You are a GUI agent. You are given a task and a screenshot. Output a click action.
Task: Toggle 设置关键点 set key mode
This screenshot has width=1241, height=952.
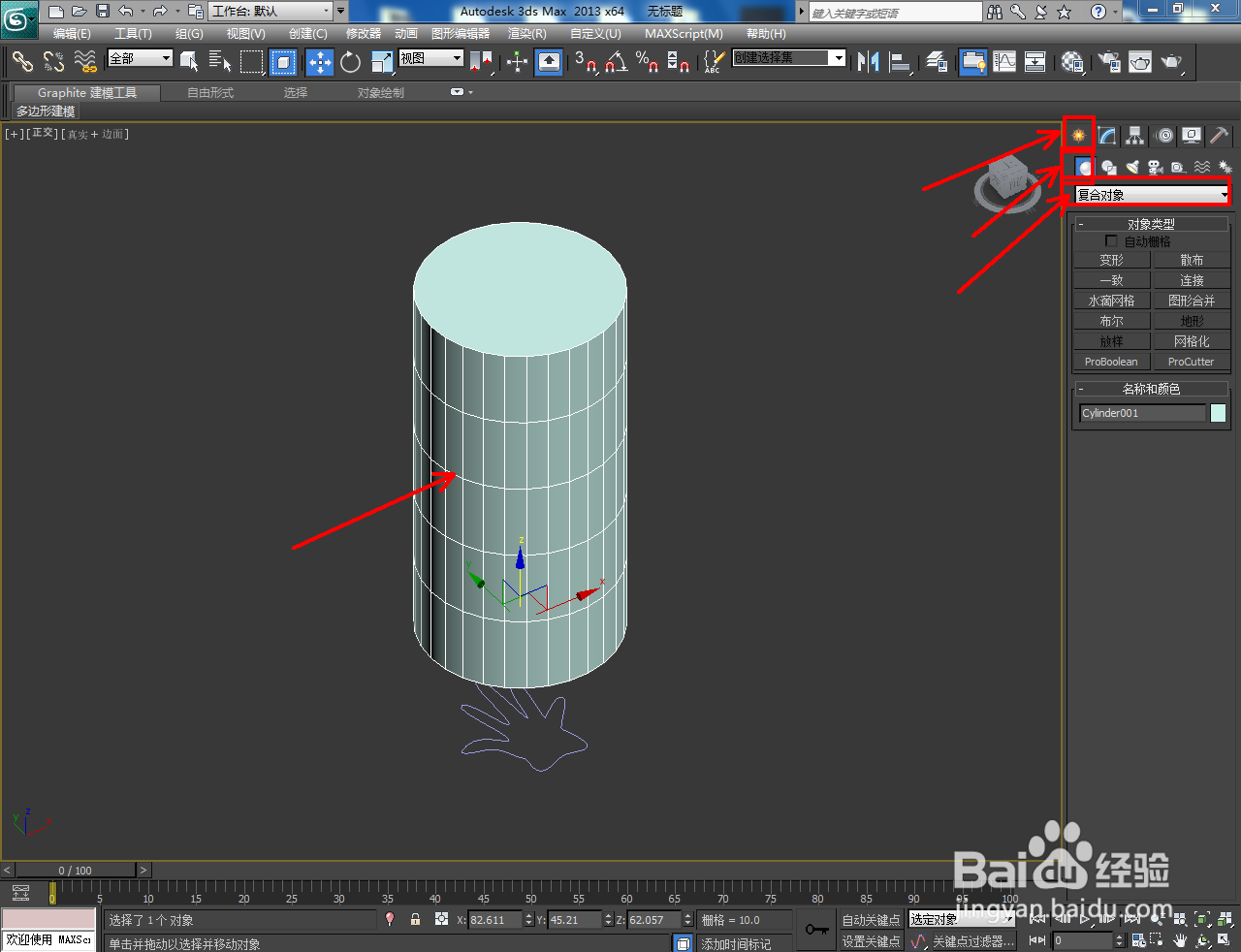point(871,941)
